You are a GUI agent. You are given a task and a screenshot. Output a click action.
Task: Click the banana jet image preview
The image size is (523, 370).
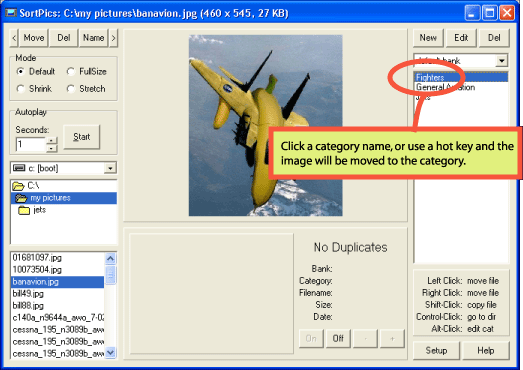266,125
